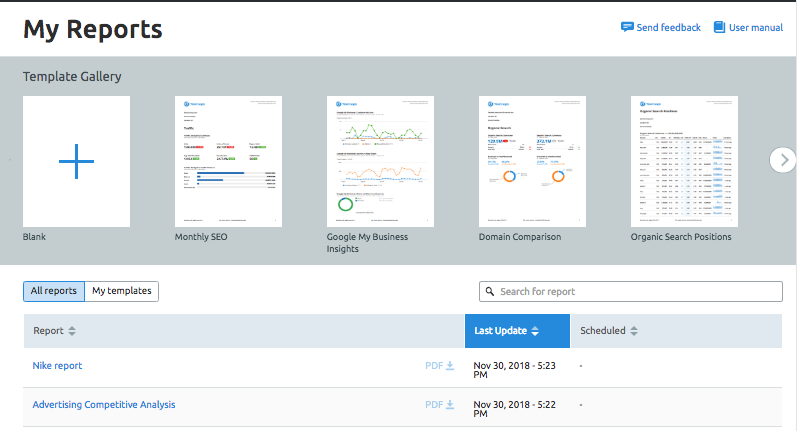Open the Nike report link
Viewport: 797px width, 431px height.
(57, 366)
